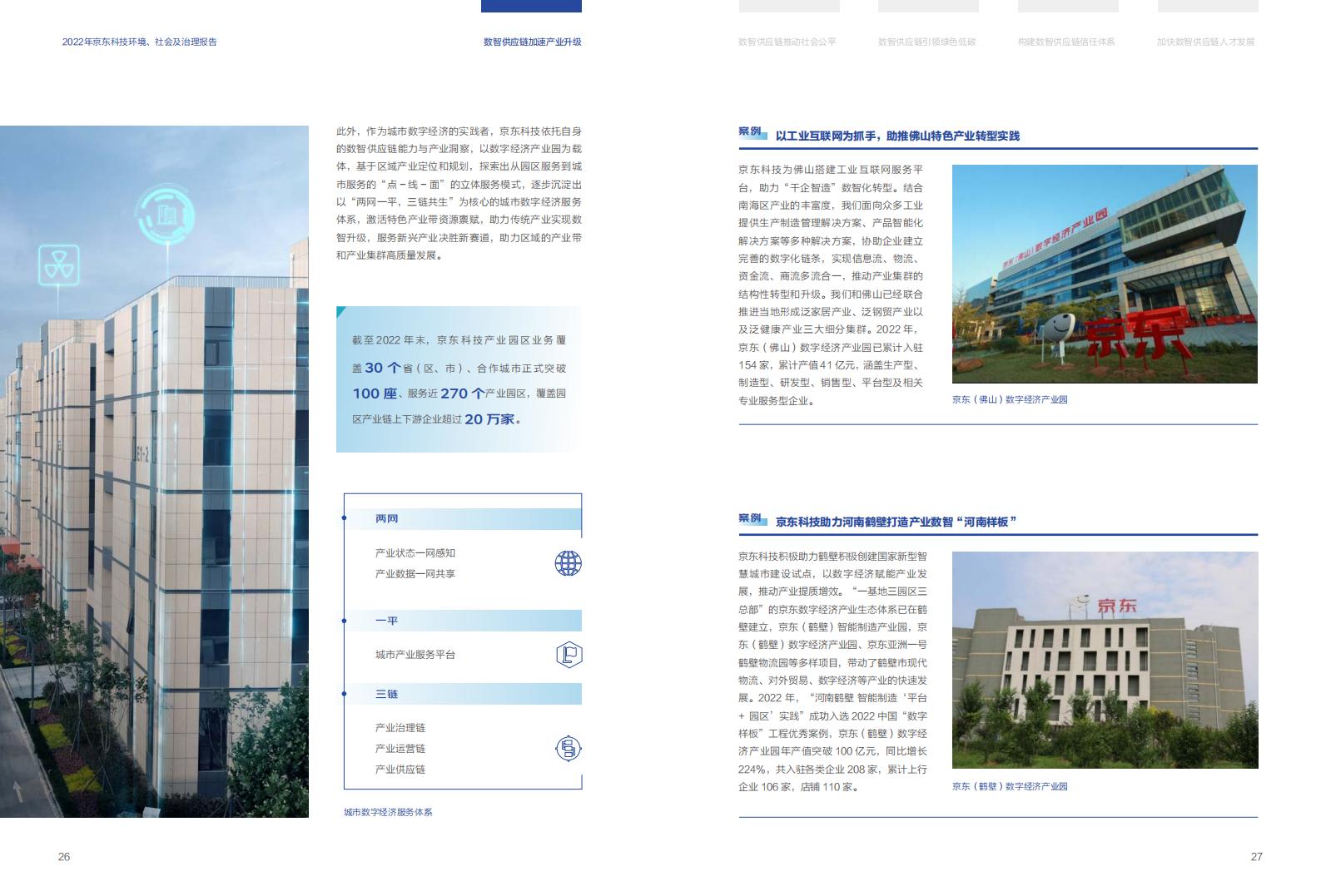Click the large building photo on the left page
1321x896 pixels.
click(154, 472)
